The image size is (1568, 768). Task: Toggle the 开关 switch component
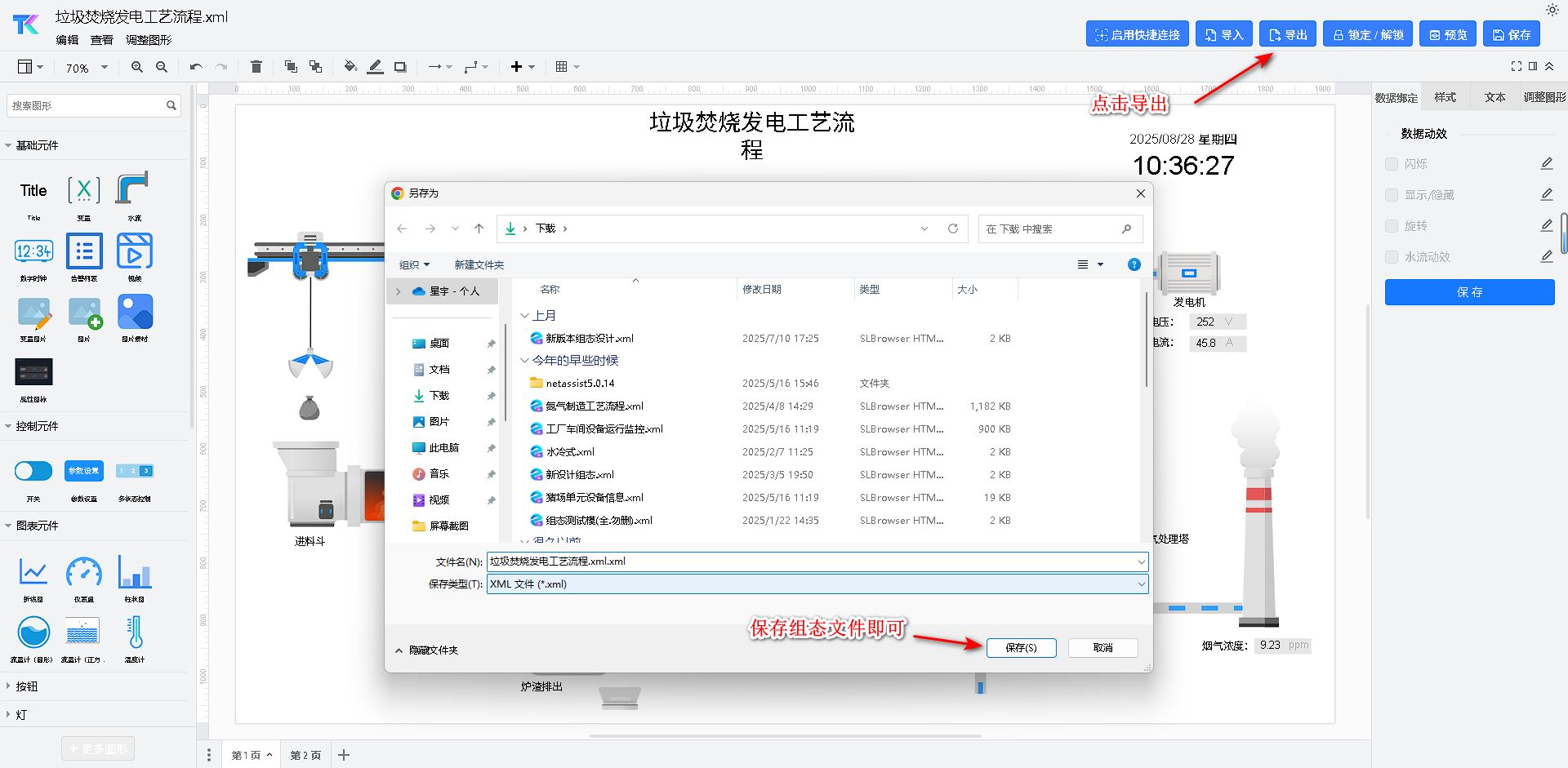click(33, 471)
